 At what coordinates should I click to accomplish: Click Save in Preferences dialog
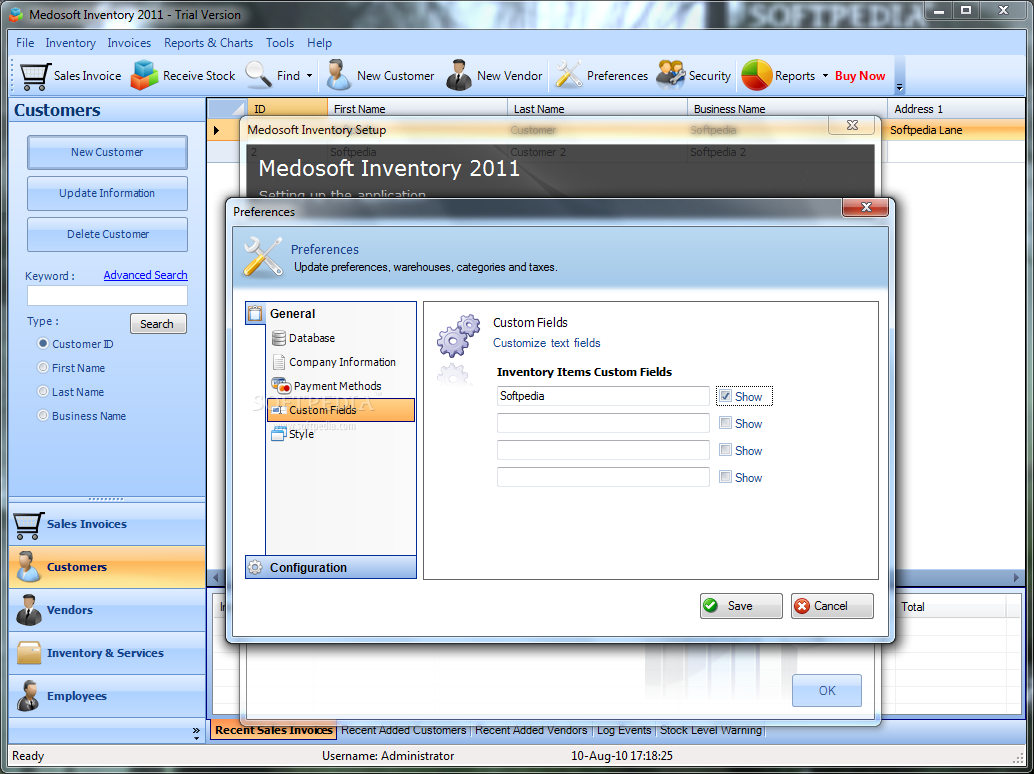(x=741, y=606)
